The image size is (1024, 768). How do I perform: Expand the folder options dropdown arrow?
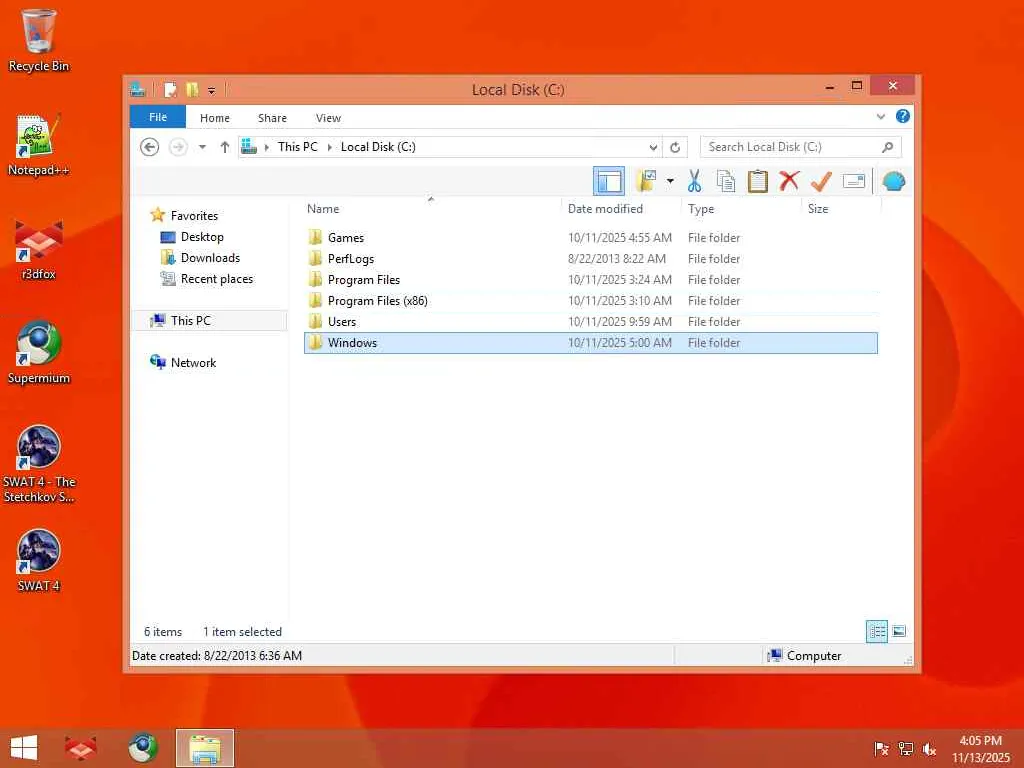click(x=670, y=181)
